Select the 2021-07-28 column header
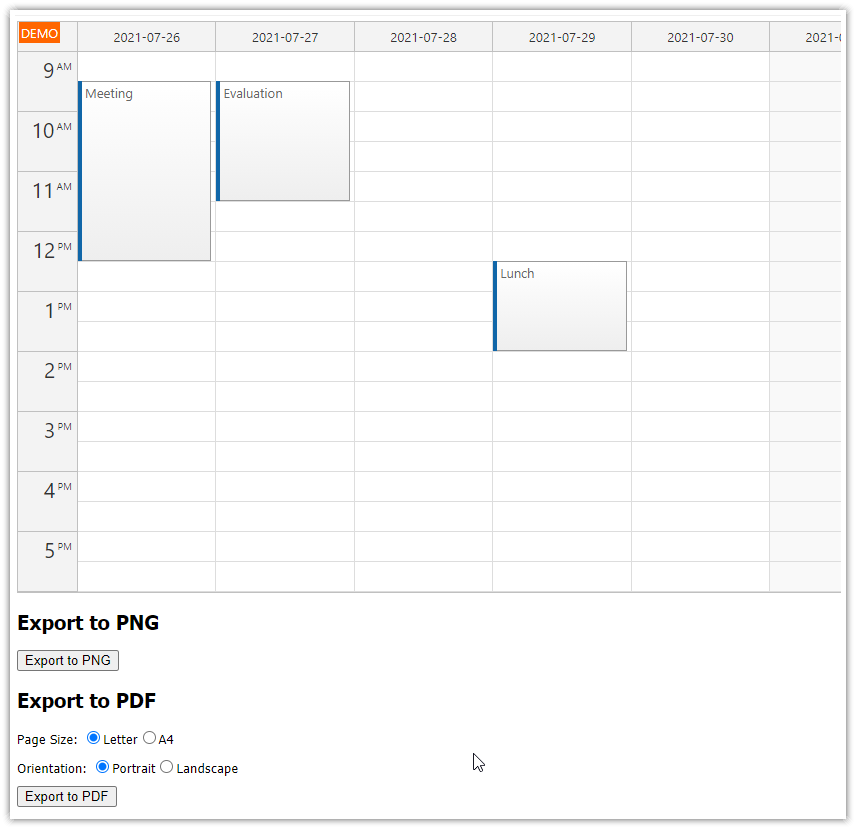The width and height of the screenshot is (856, 829). pyautogui.click(x=423, y=38)
